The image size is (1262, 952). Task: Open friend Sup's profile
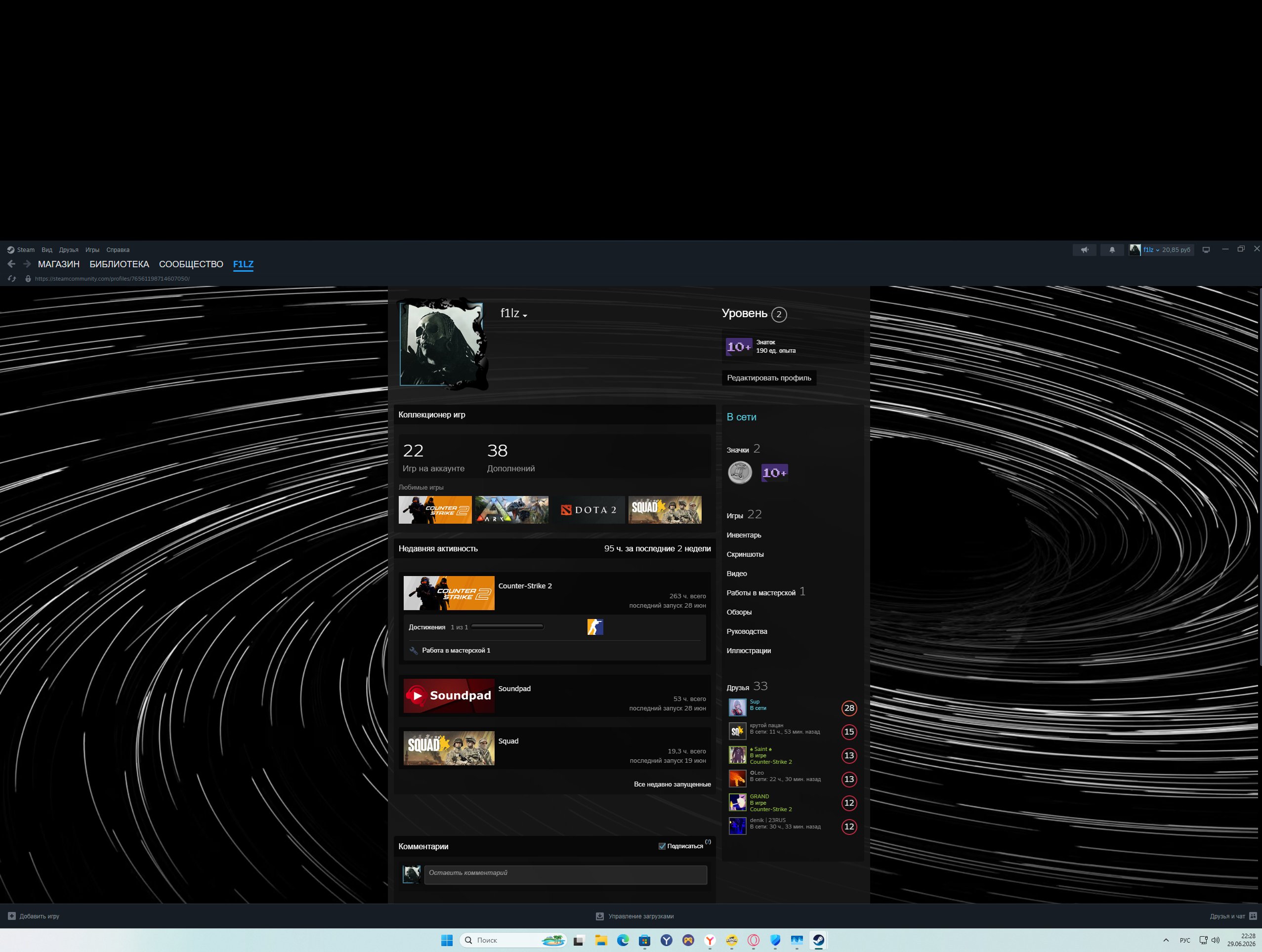[792, 708]
